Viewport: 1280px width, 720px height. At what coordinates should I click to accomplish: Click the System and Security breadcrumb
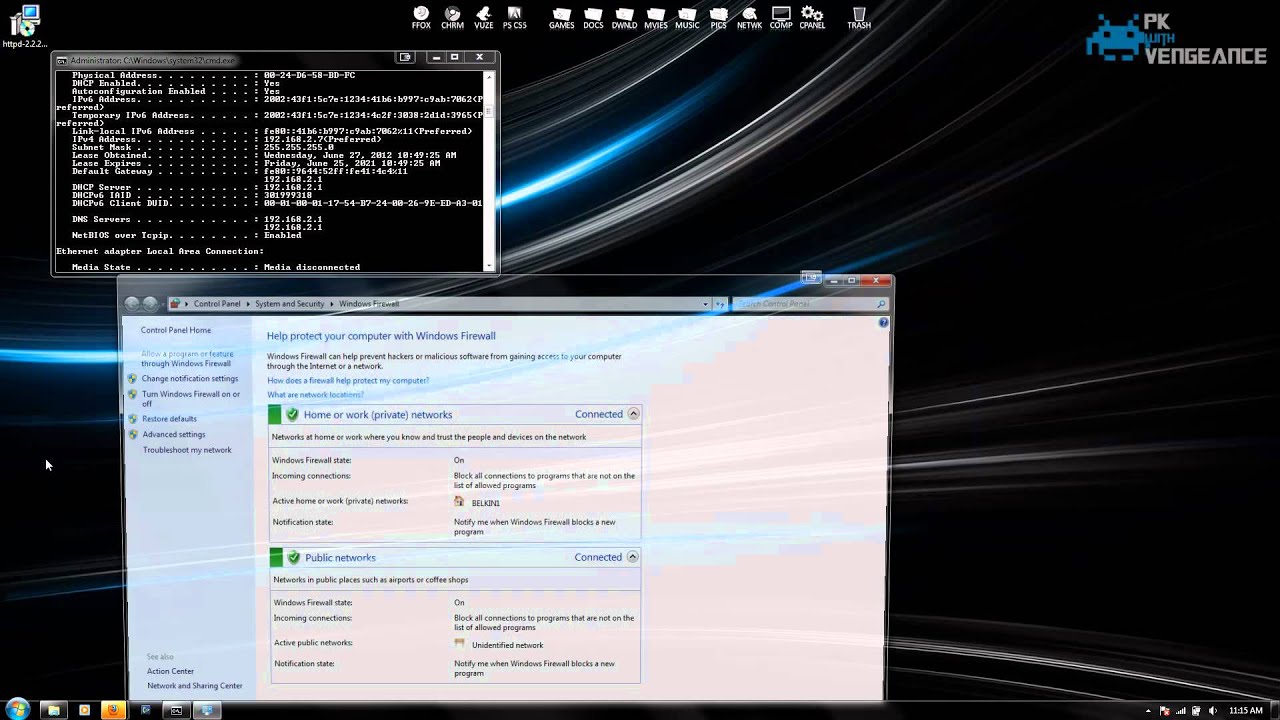[289, 304]
